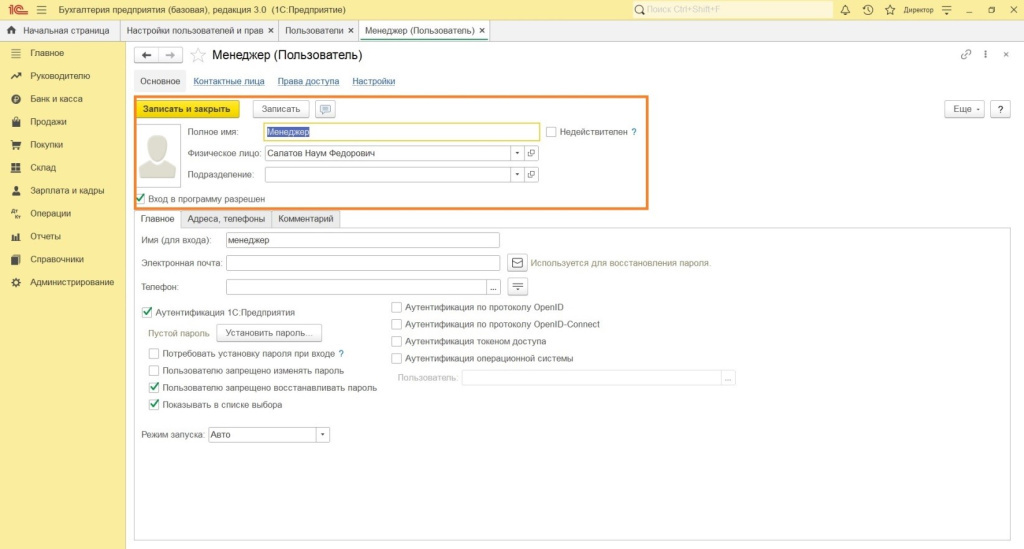This screenshot has width=1024, height=549.
Task: Click the back navigation arrow
Action: [147, 55]
